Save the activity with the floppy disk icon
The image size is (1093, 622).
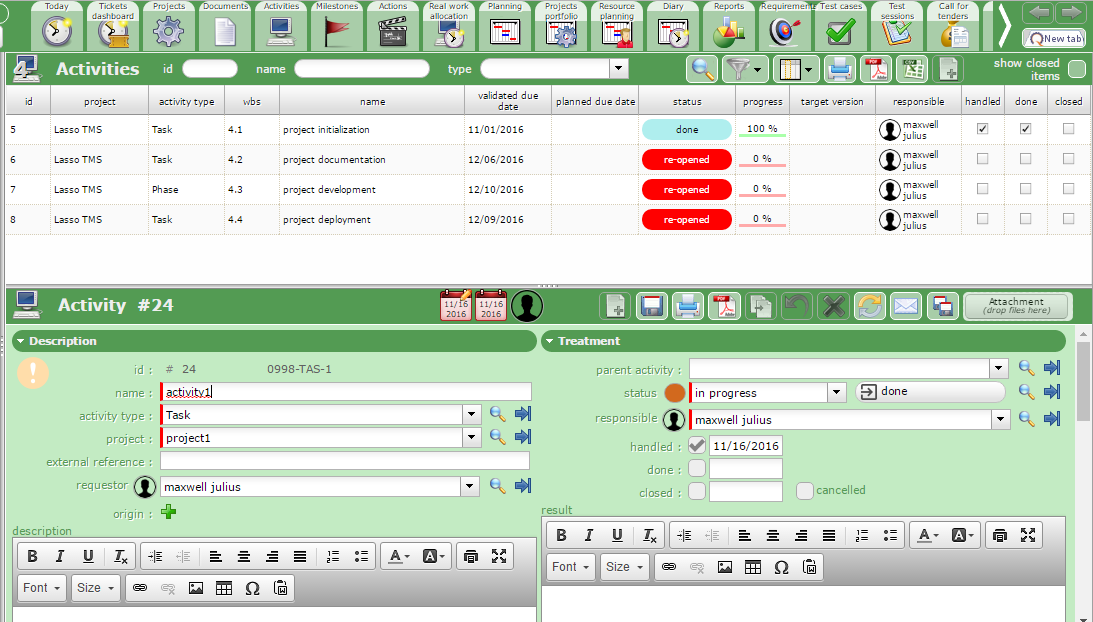pos(652,306)
